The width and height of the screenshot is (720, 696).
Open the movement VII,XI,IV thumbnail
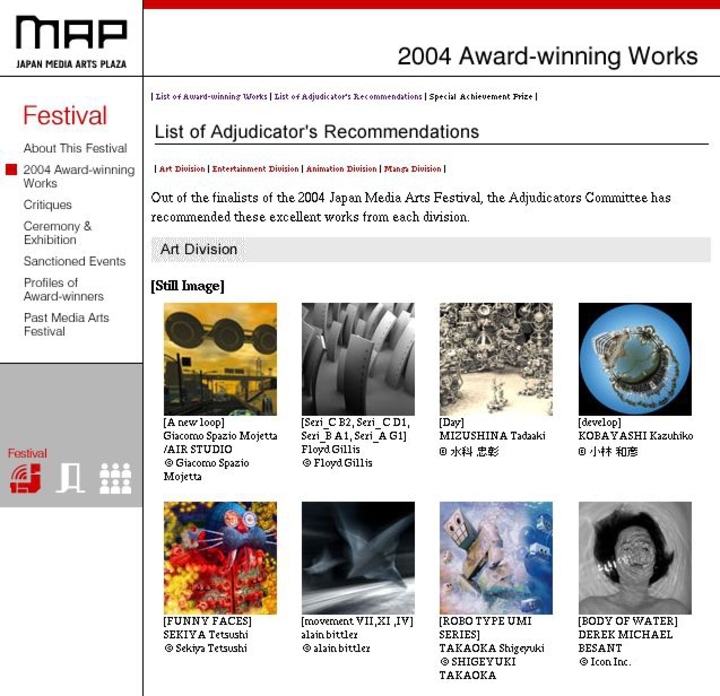[x=358, y=558]
